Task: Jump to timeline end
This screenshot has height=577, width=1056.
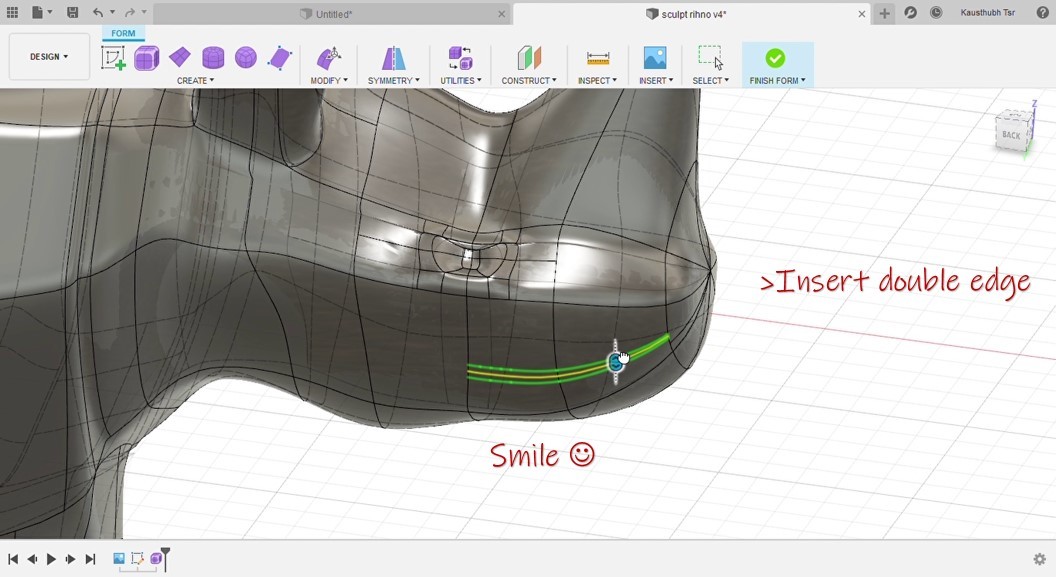Action: point(90,559)
